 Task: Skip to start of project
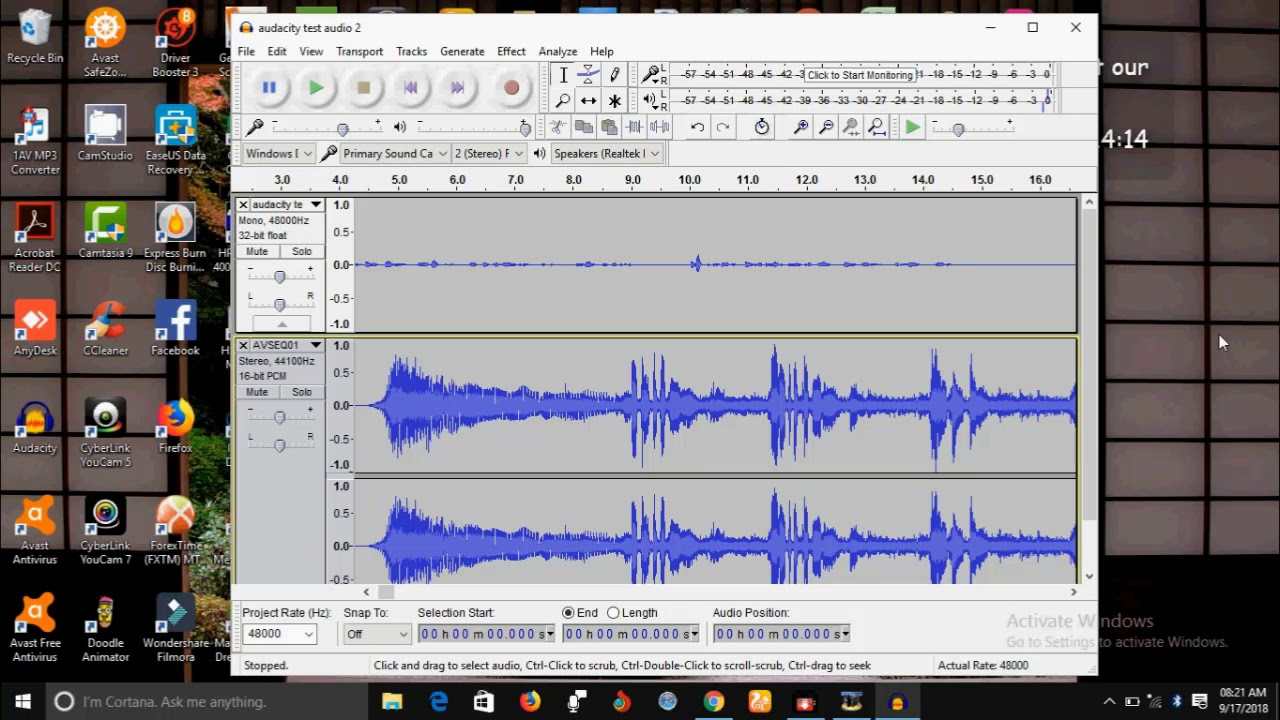410,88
